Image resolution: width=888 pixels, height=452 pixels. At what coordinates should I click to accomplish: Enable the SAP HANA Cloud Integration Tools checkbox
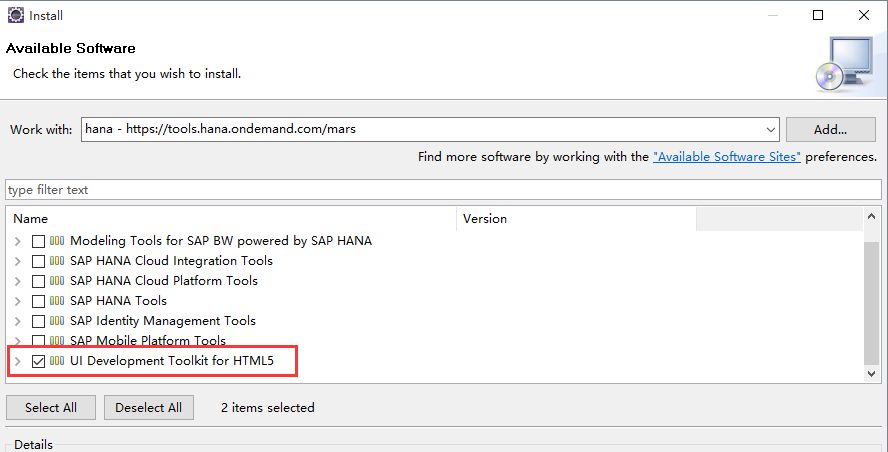pyautogui.click(x=39, y=261)
